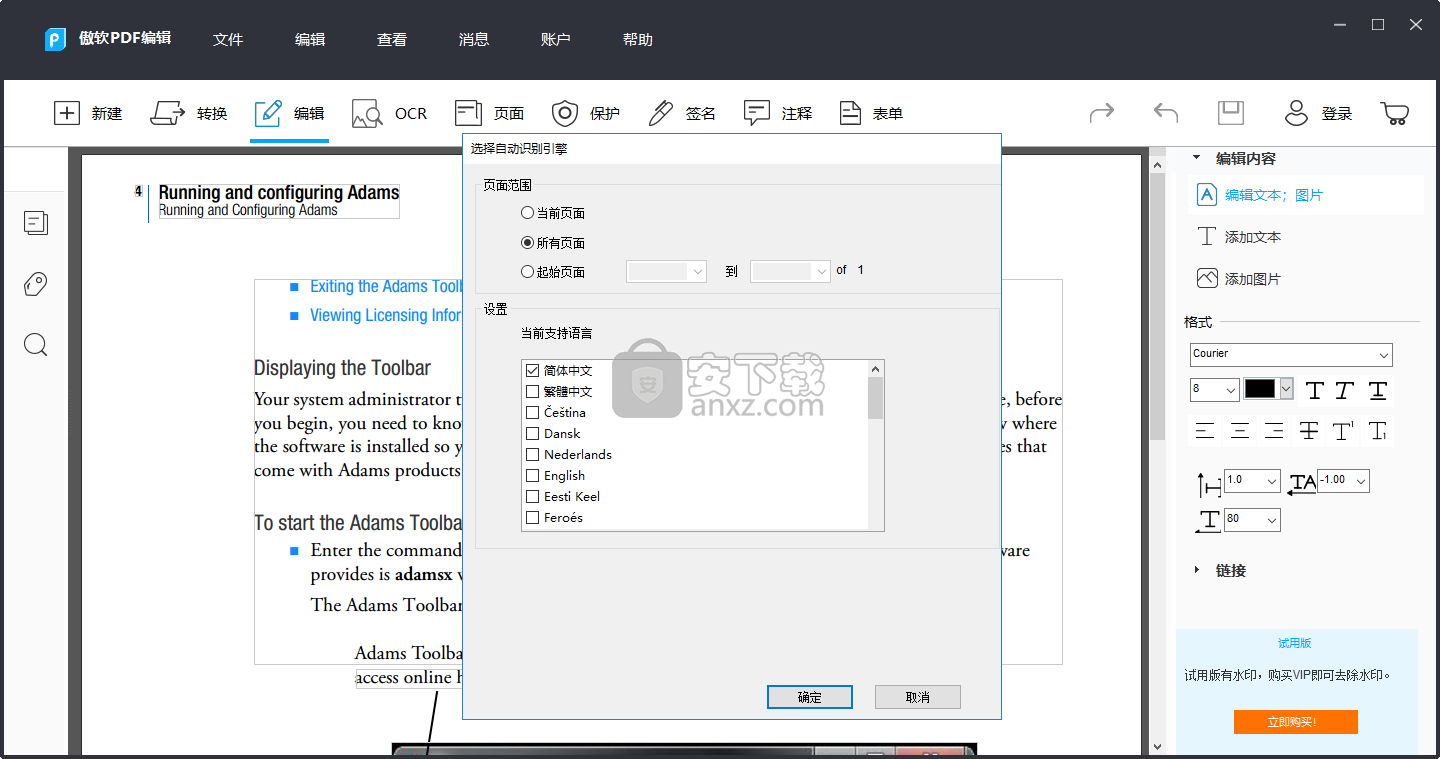Open the horizontal scale 80 dropdown

1252,519
